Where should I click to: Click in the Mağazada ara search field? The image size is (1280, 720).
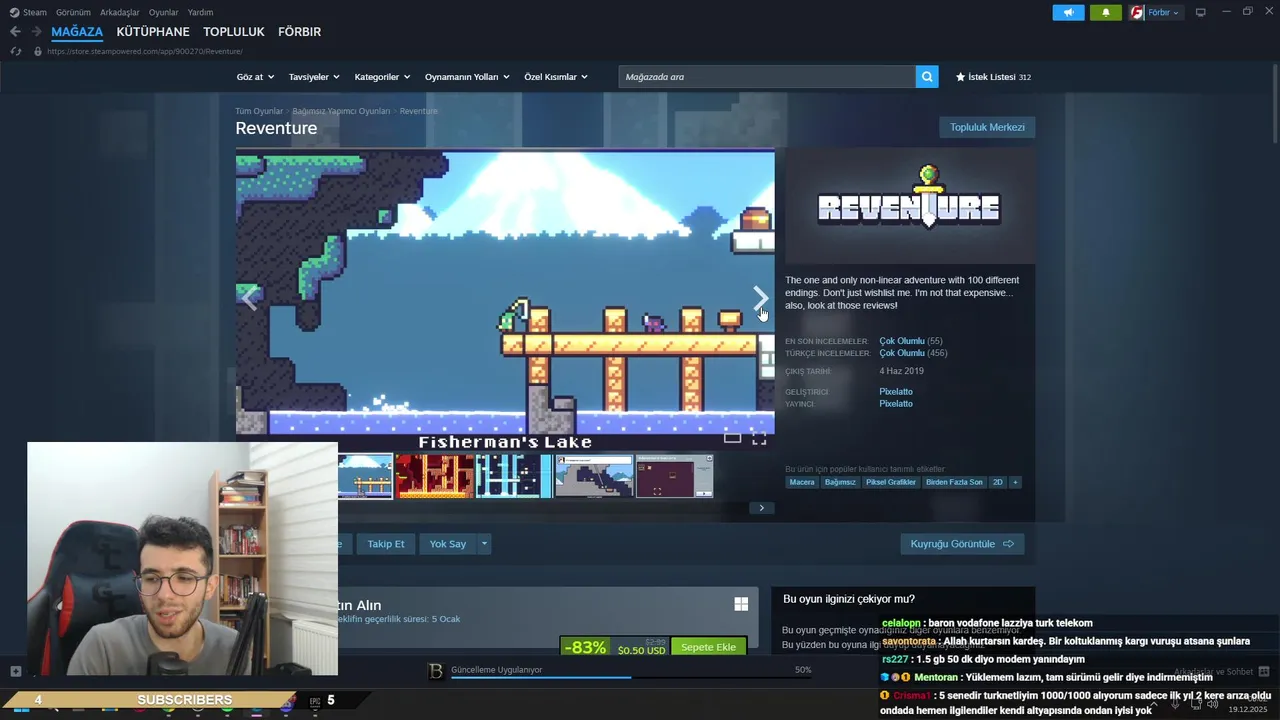[767, 77]
